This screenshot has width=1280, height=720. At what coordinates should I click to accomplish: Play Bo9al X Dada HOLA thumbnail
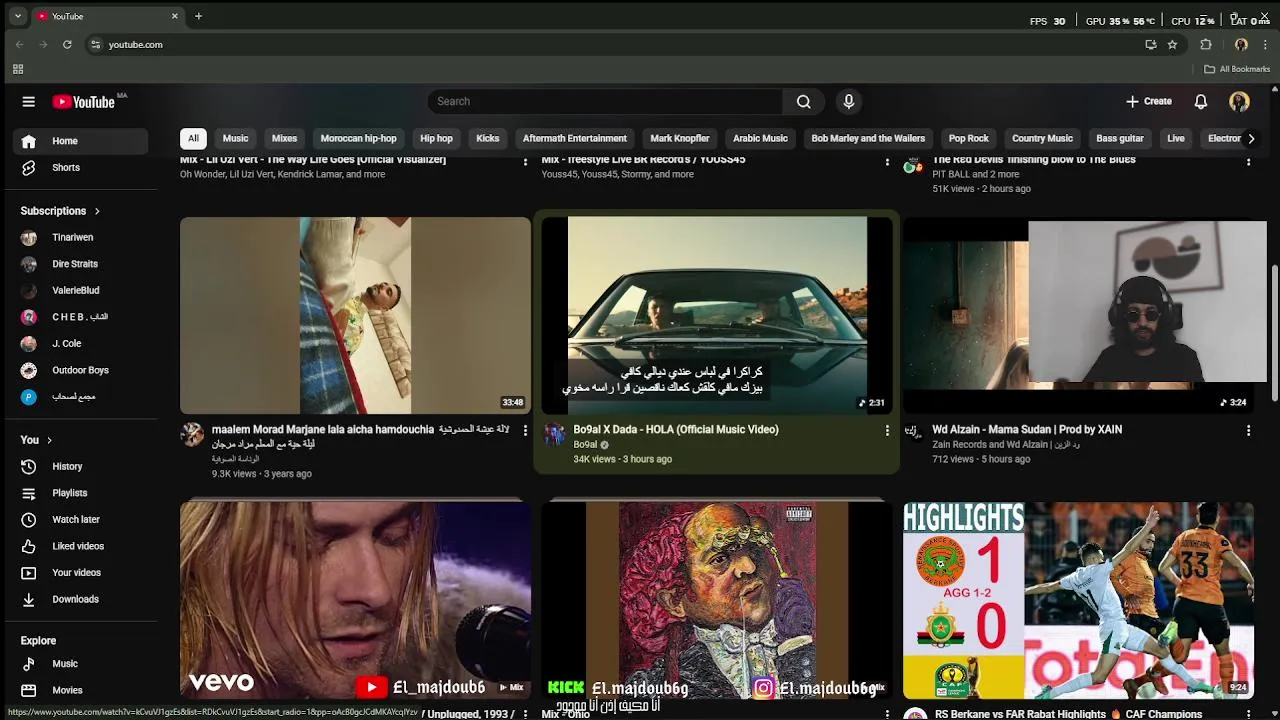pos(717,315)
